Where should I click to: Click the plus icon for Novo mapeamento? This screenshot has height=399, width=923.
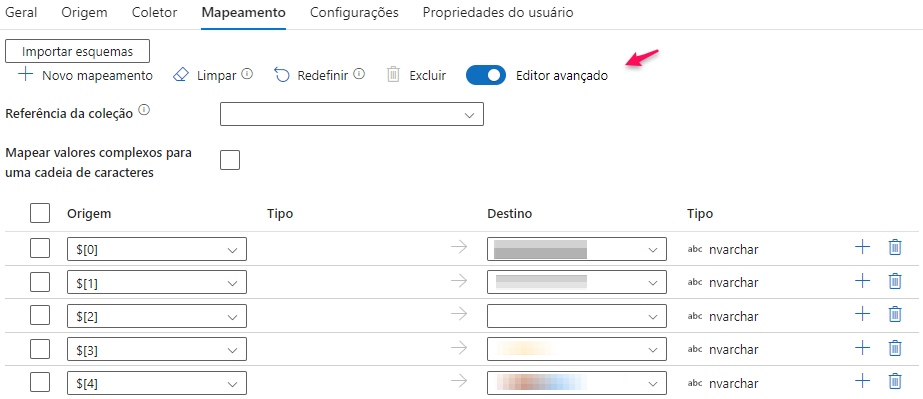tap(25, 75)
